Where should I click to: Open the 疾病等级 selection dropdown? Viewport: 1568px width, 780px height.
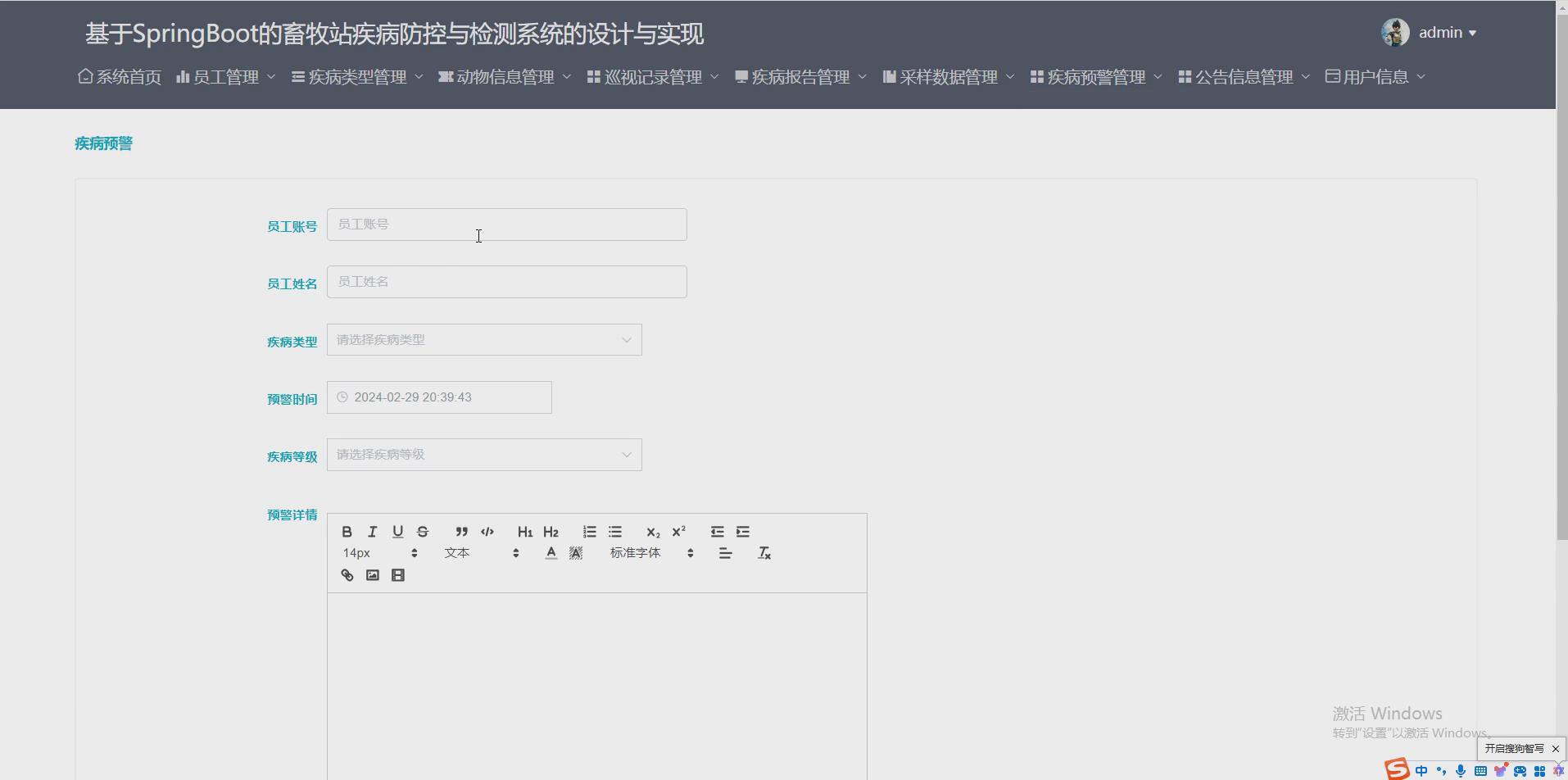(x=484, y=453)
